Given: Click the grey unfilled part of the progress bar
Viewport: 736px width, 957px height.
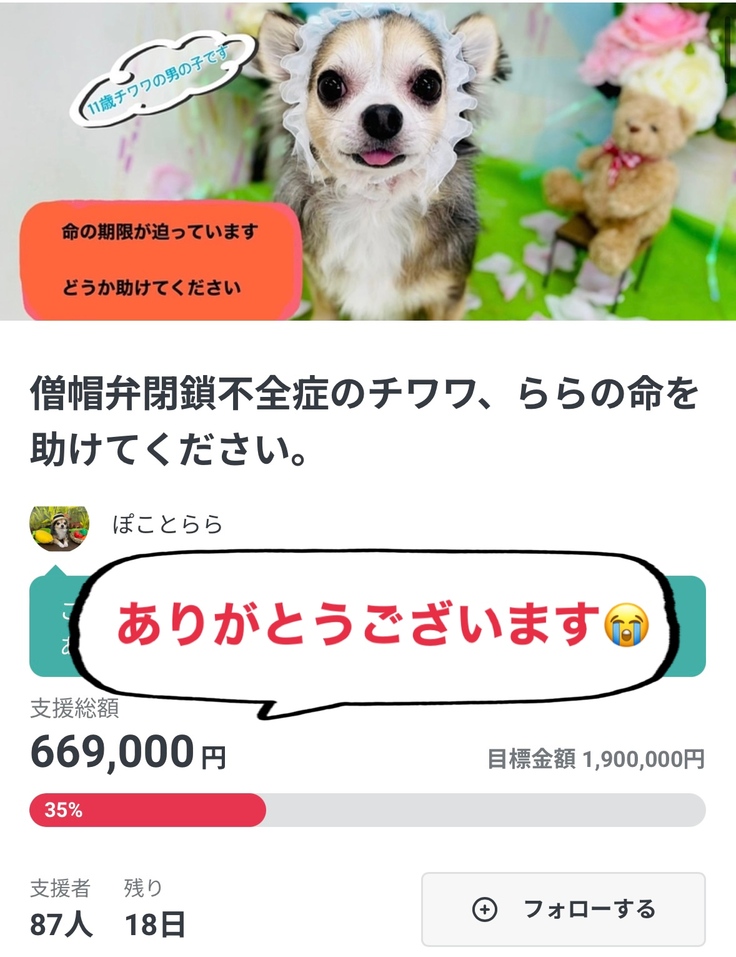Looking at the screenshot, I should (486, 810).
